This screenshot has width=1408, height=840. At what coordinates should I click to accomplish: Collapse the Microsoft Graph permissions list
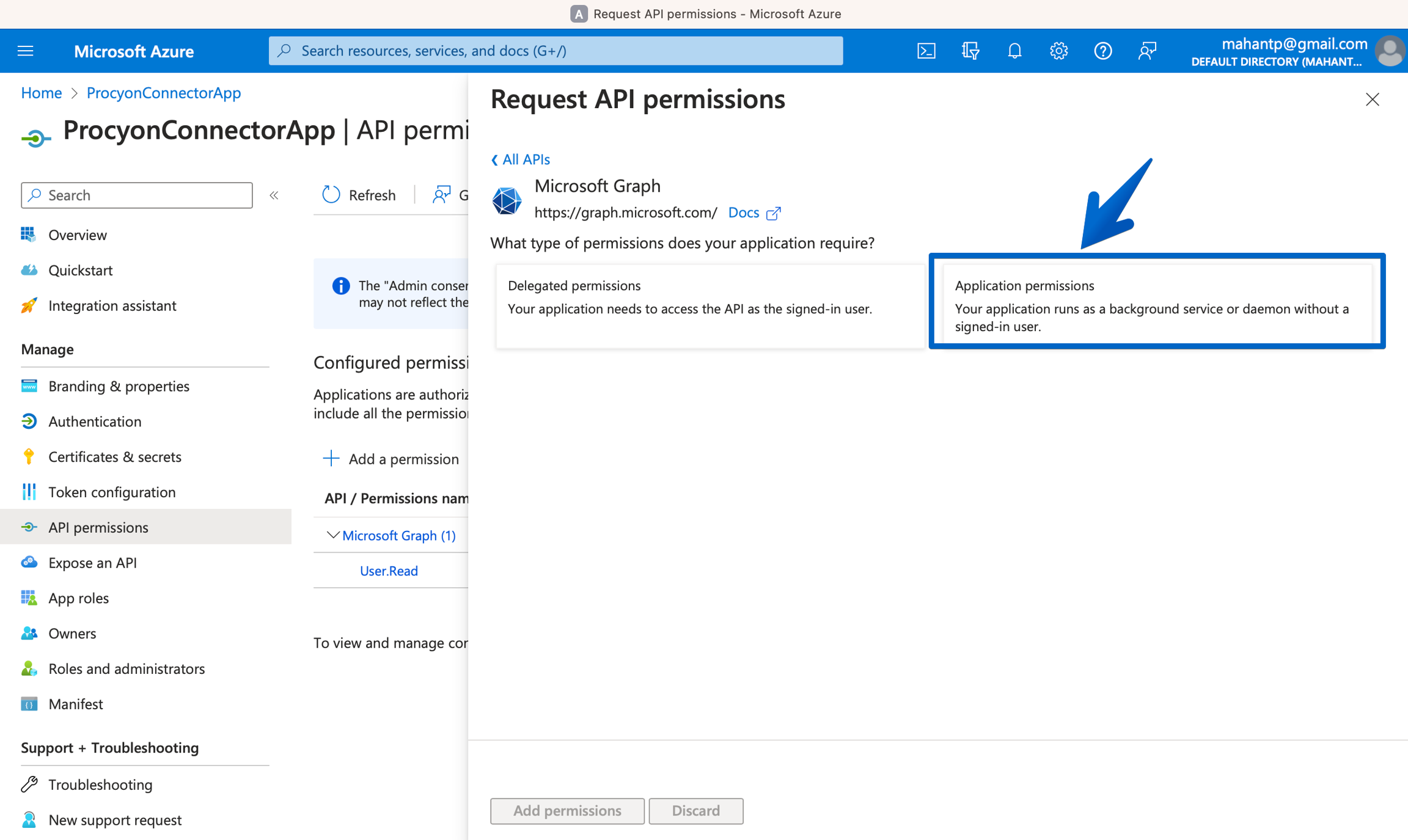[333, 535]
